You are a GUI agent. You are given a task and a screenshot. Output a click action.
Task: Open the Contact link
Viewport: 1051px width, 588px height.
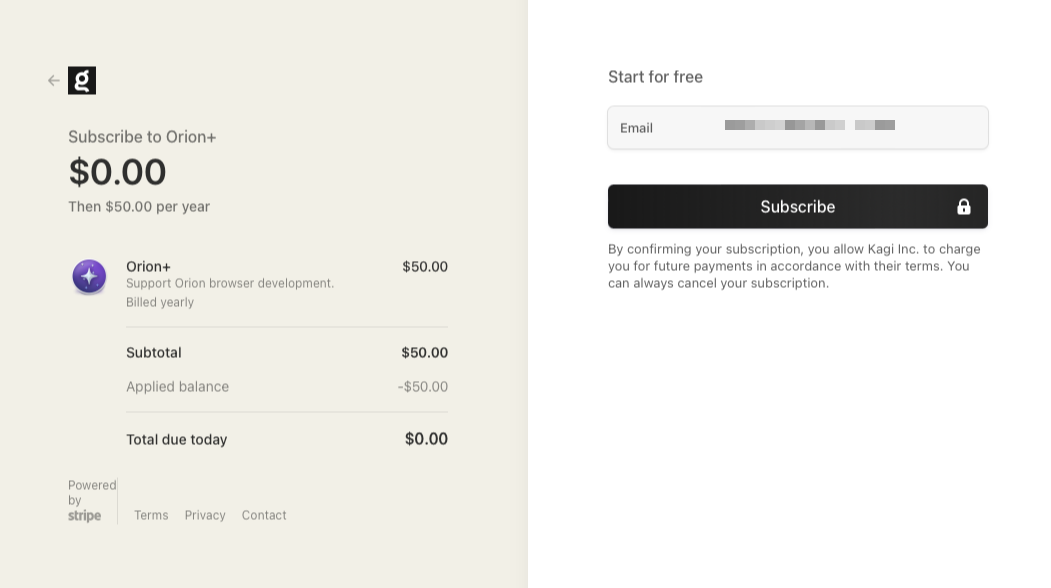coord(264,515)
